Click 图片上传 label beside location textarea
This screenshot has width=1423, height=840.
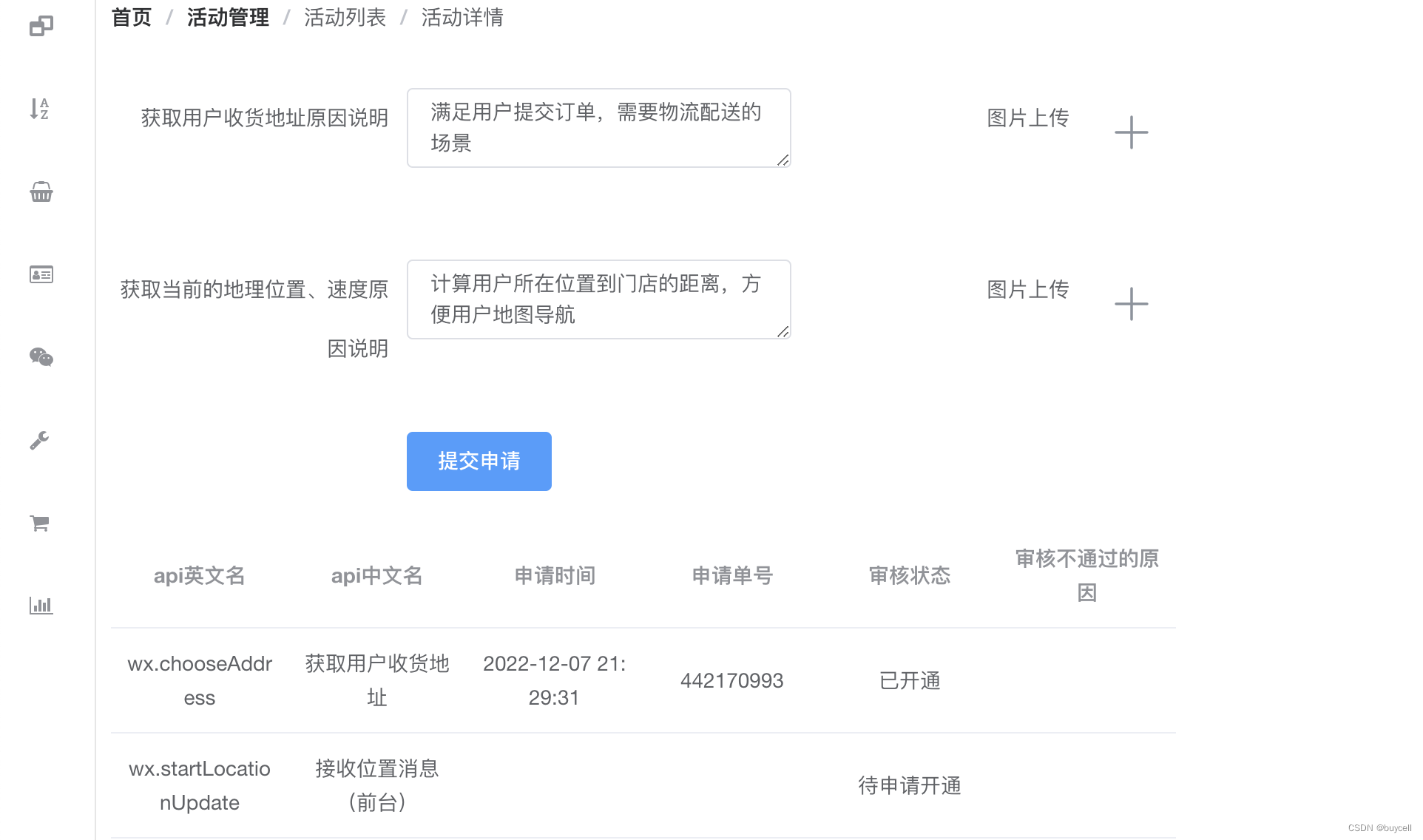pyautogui.click(x=1028, y=289)
